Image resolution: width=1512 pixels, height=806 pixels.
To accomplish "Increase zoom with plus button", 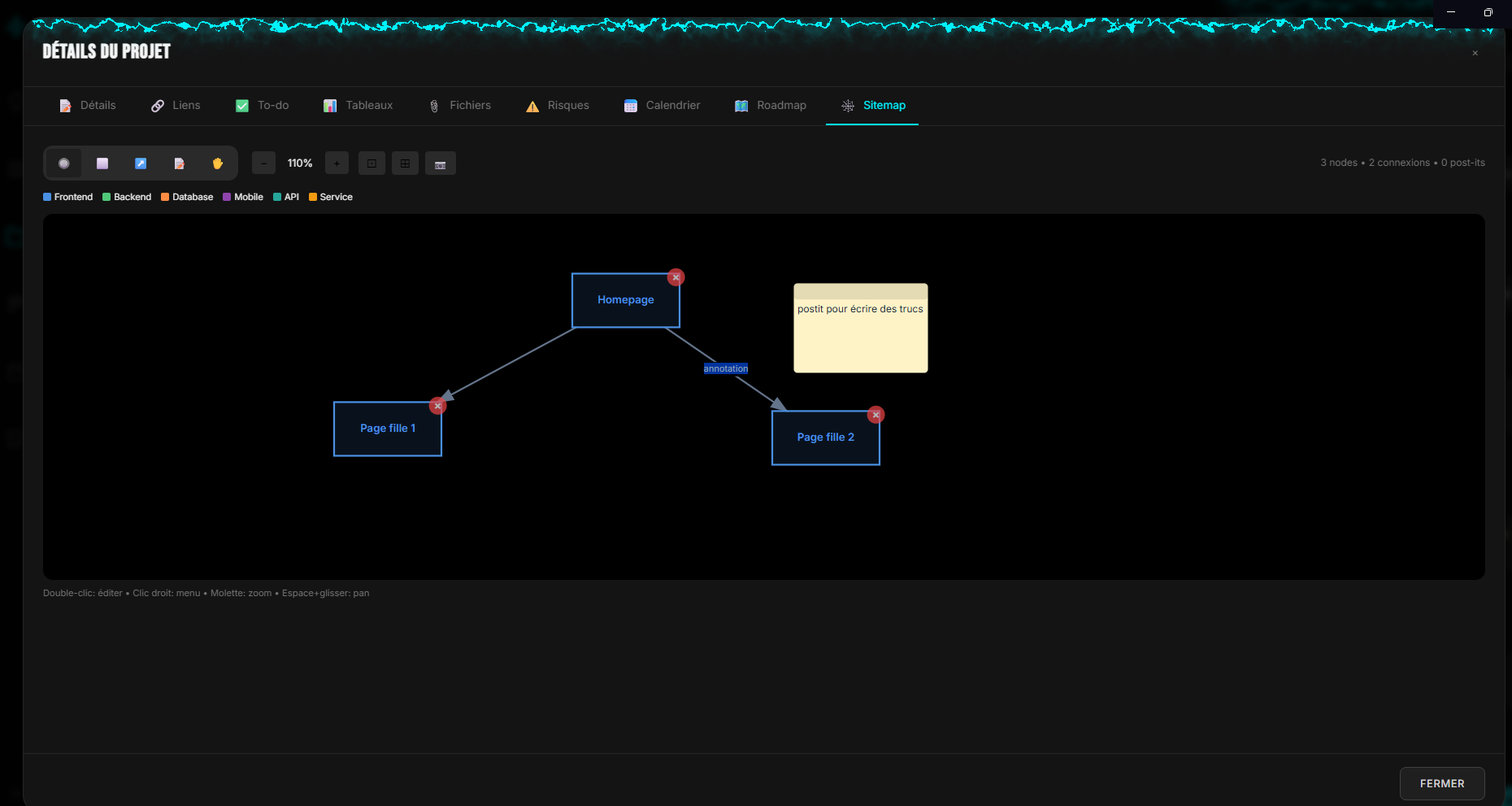I will pyautogui.click(x=337, y=163).
